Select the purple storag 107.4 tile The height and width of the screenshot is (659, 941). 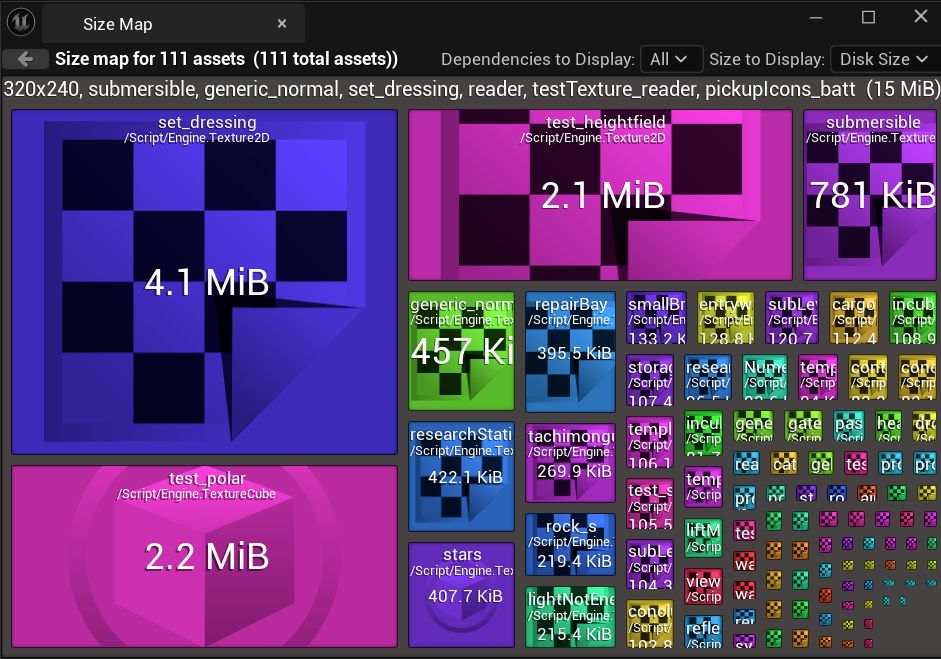click(x=650, y=381)
